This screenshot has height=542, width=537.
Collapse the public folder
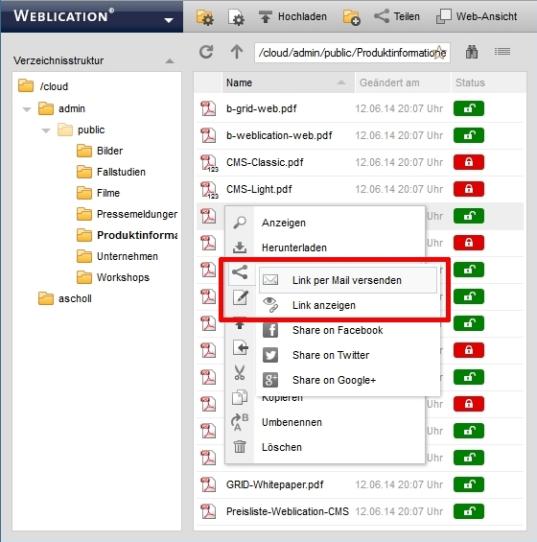46,131
